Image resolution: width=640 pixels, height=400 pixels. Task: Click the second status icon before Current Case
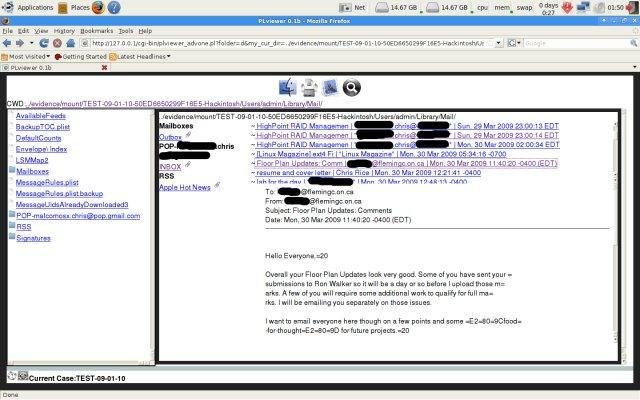[23, 376]
